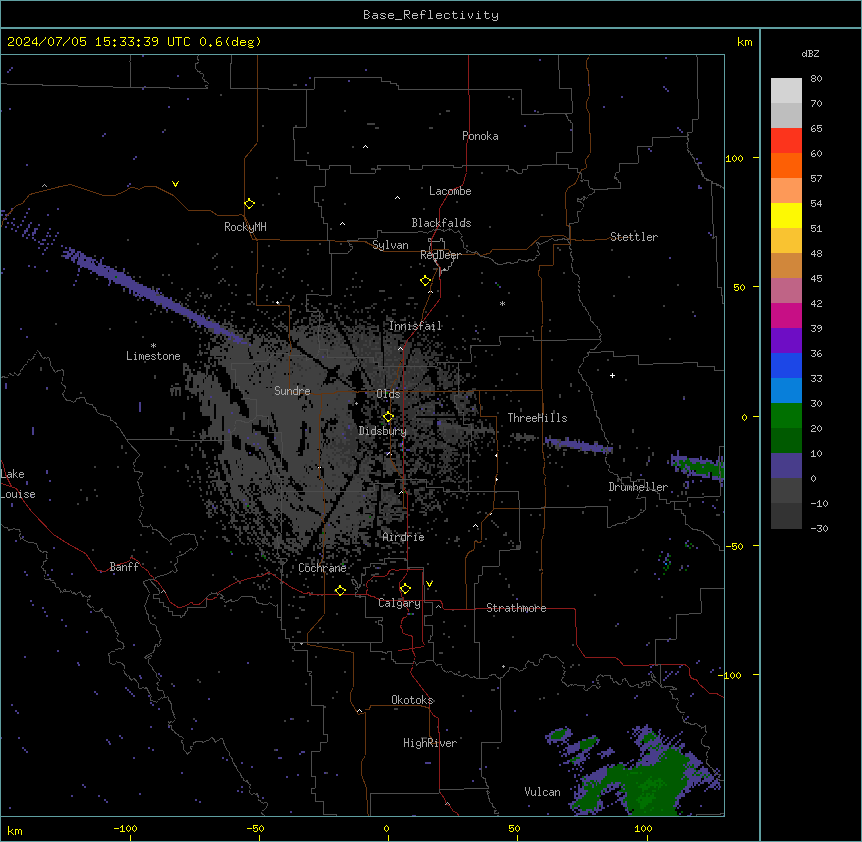Click the Olds town label

pos(388,394)
